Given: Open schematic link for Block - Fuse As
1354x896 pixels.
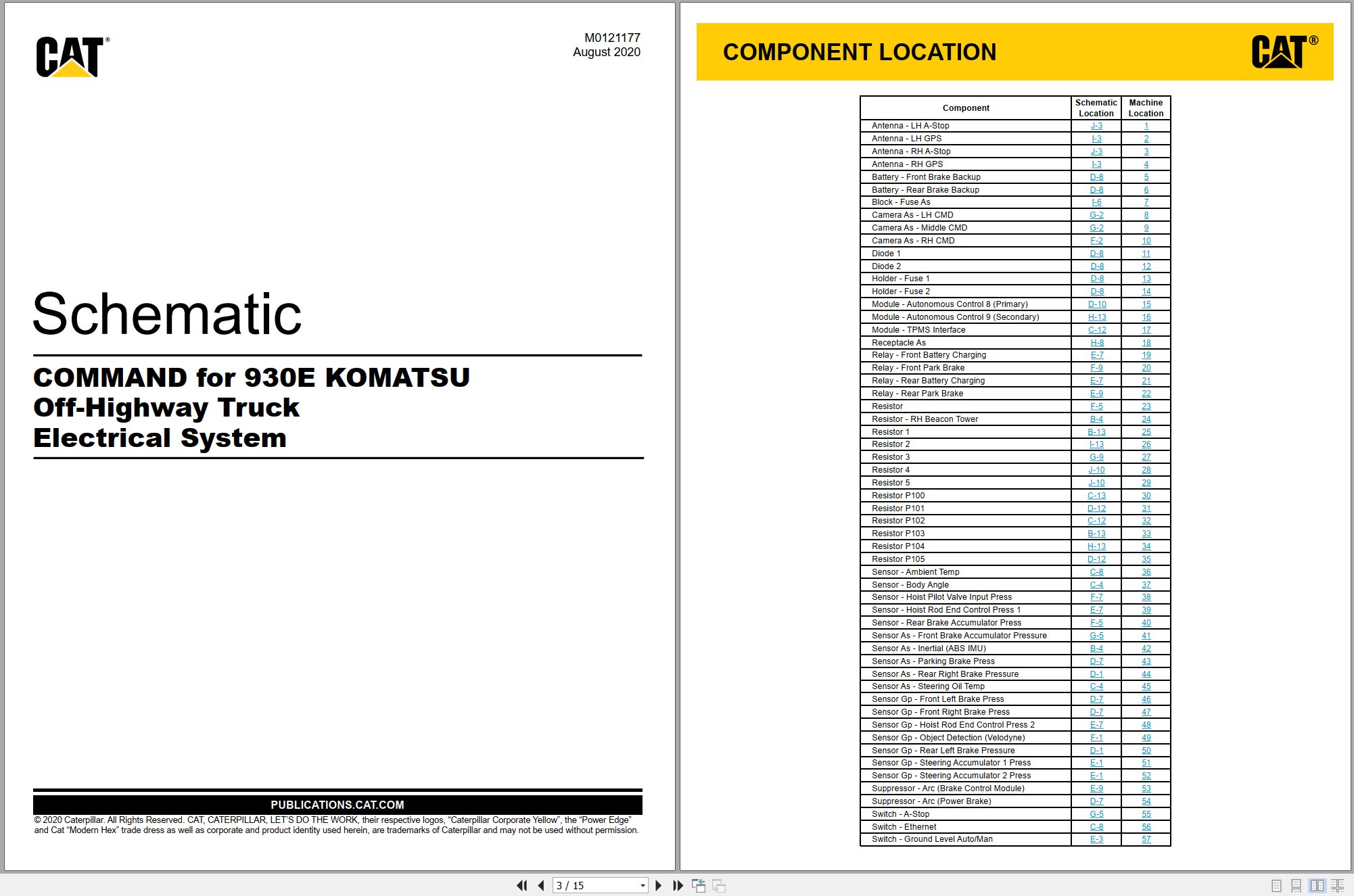Looking at the screenshot, I should coord(1096,202).
